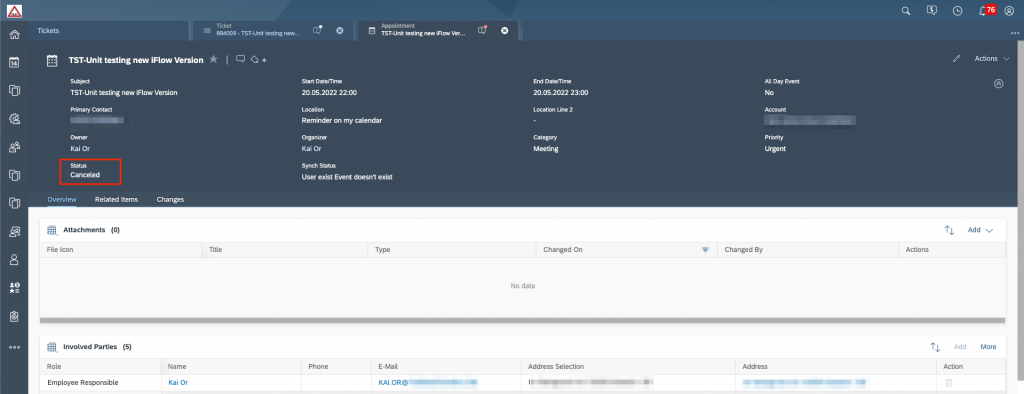1024x394 pixels.
Task: Click the feed icon on Ticket tab
Action: click(317, 29)
